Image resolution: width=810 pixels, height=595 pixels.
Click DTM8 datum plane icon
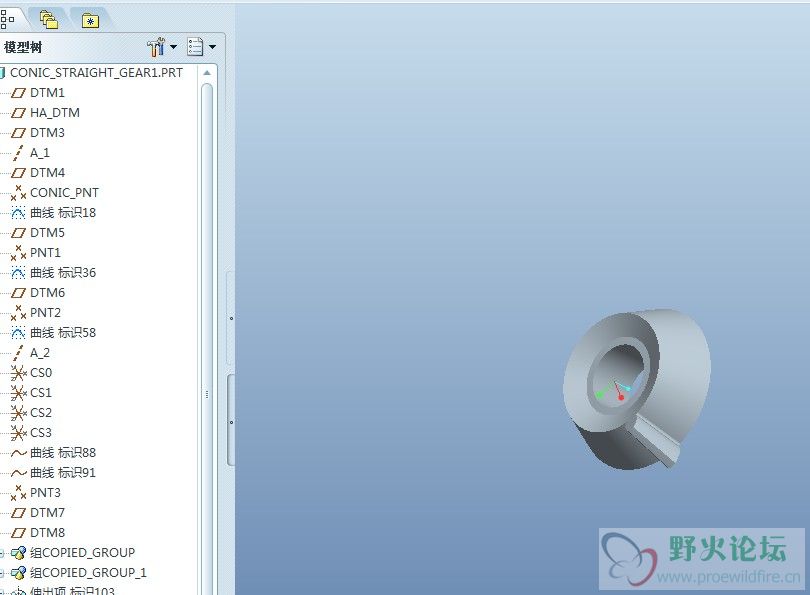[19, 533]
